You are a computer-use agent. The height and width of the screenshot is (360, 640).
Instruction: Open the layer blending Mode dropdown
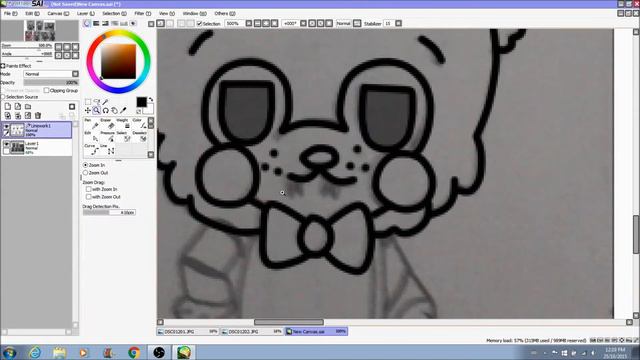[x=51, y=74]
